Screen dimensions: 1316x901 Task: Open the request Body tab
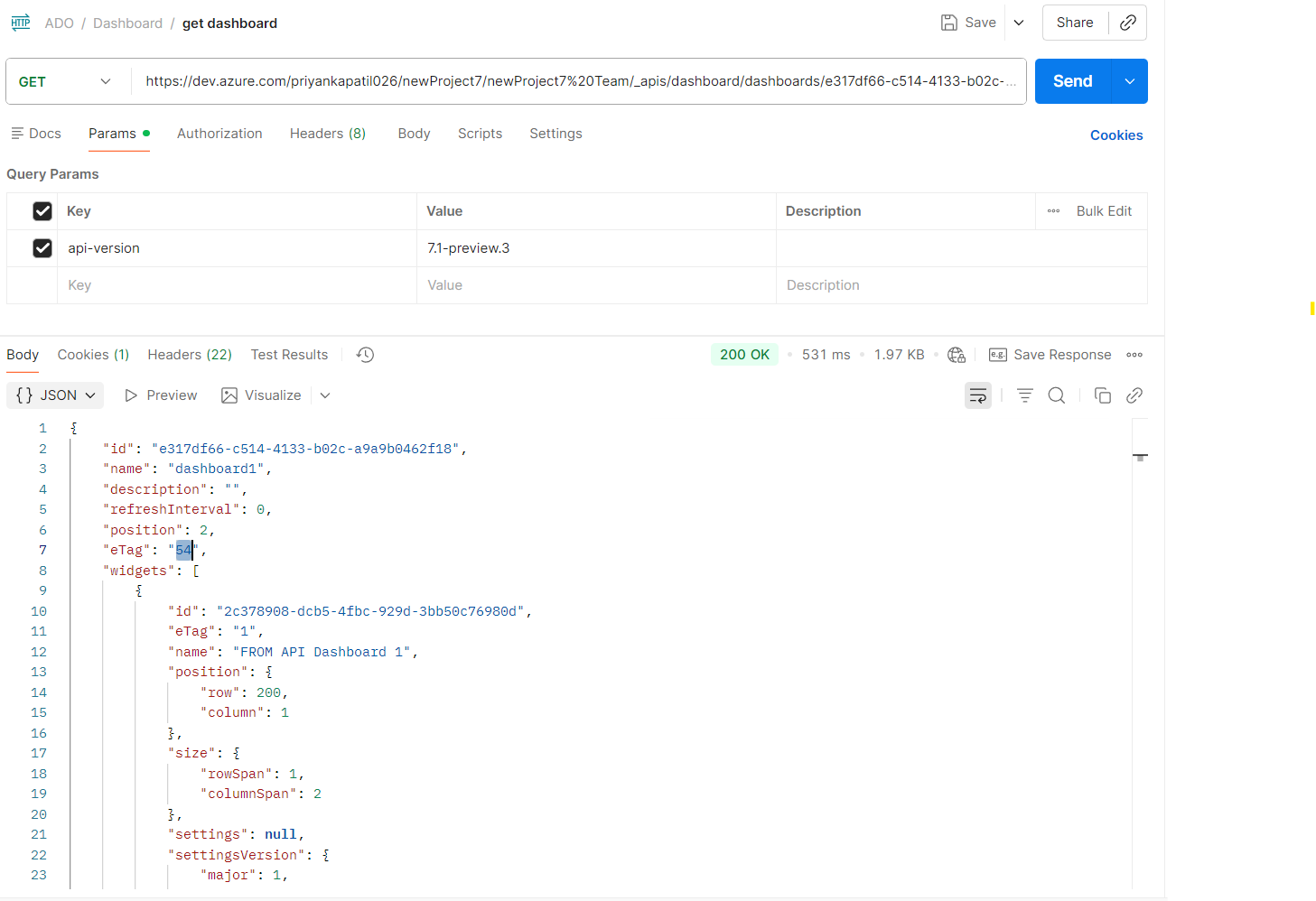point(414,134)
